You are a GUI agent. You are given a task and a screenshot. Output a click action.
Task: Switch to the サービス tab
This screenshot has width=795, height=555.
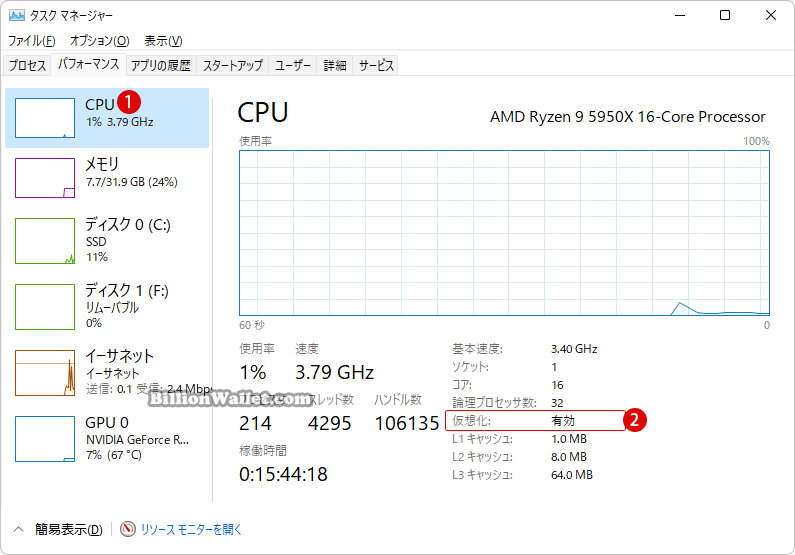376,65
